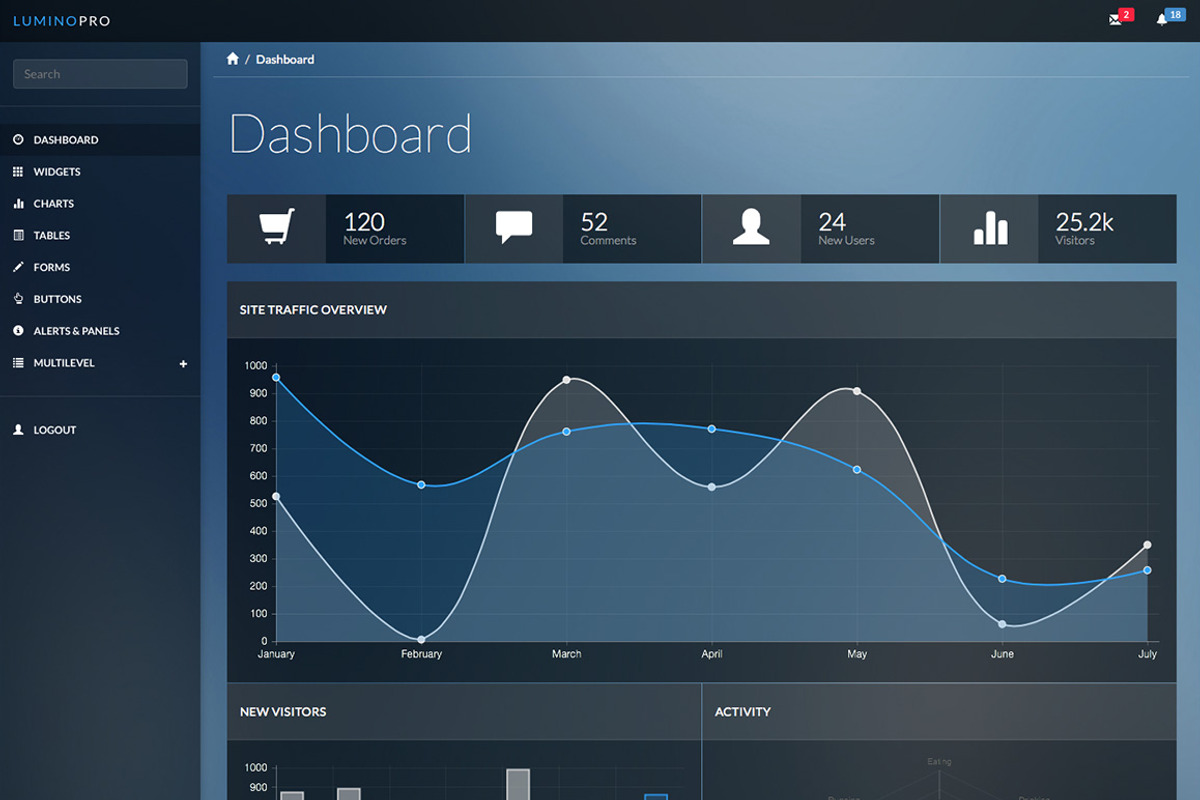Open messages with the envelope icon

pos(1117,20)
